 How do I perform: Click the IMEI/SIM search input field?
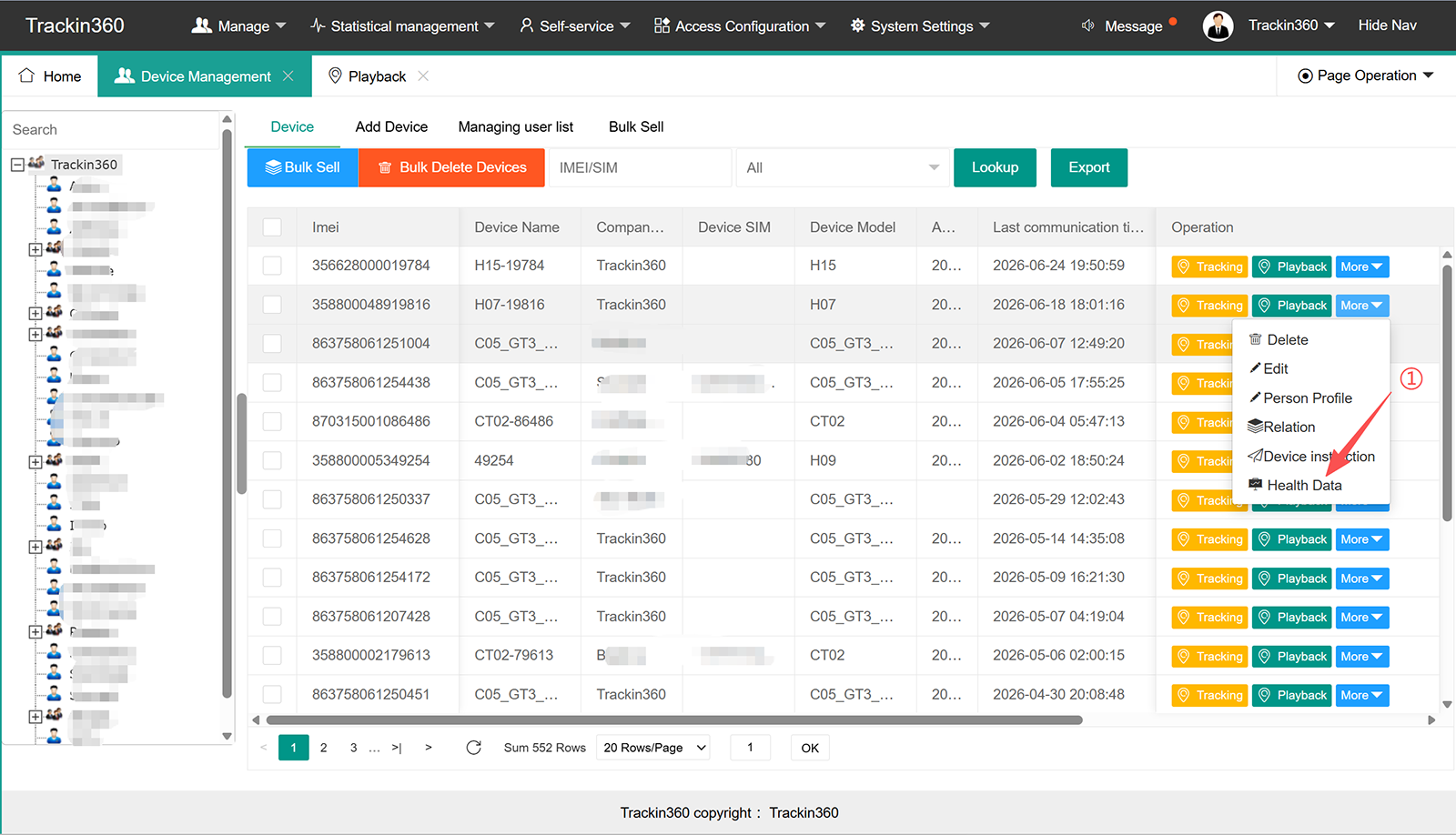(x=640, y=167)
